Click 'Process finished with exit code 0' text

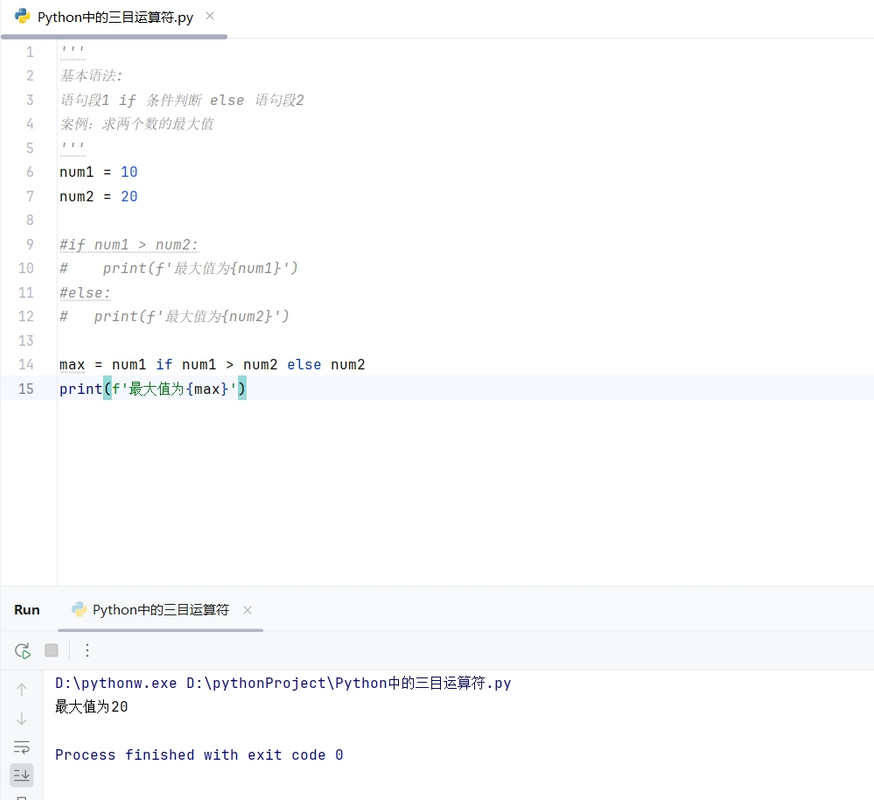(199, 755)
